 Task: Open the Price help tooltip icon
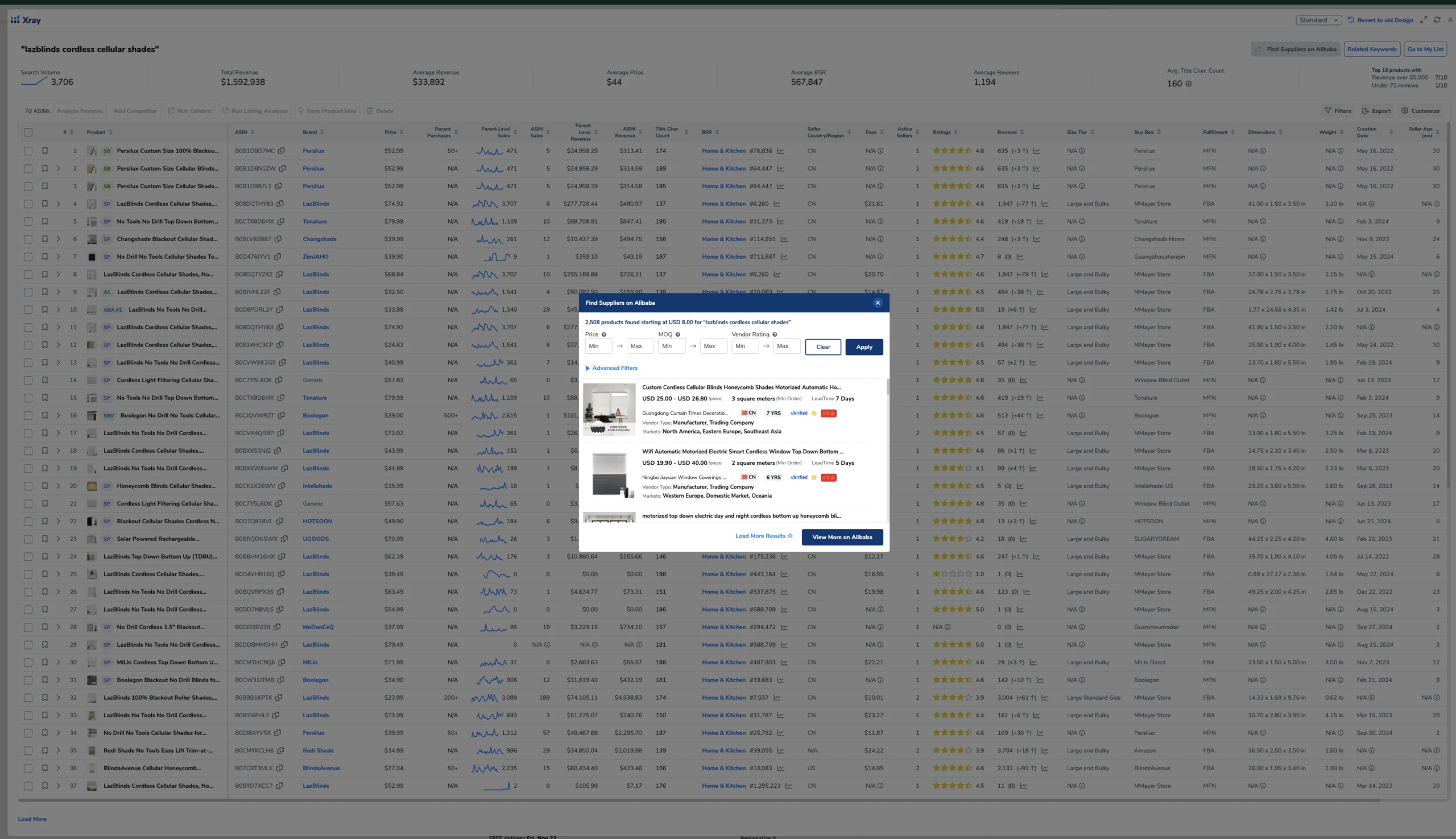coord(604,334)
